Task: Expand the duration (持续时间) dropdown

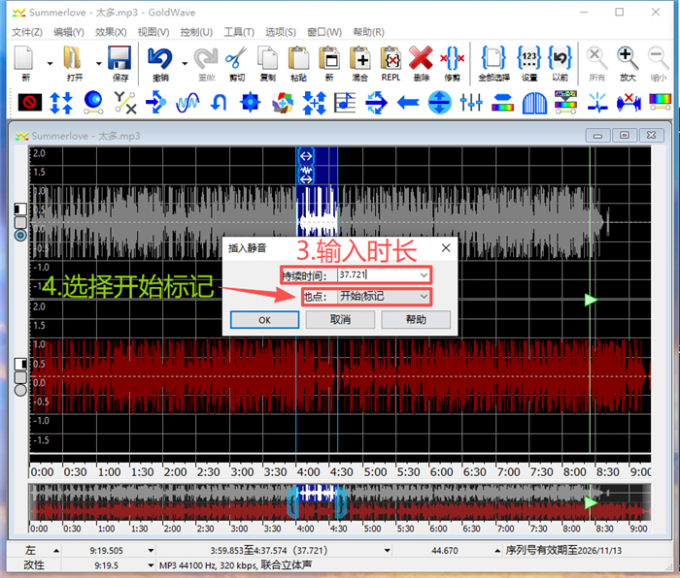Action: pyautogui.click(x=424, y=274)
